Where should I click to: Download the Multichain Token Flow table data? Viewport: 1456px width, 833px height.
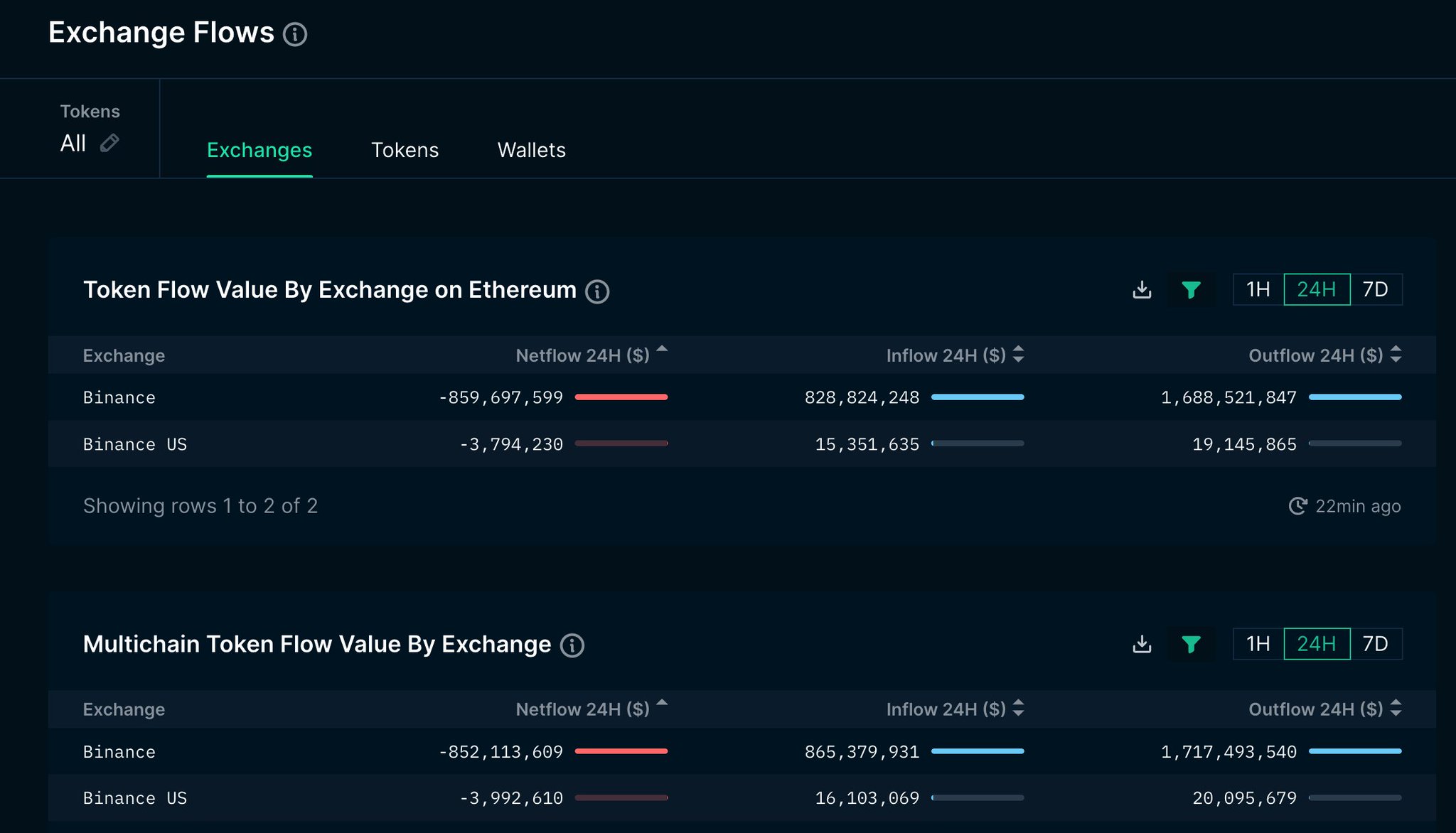tap(1142, 644)
